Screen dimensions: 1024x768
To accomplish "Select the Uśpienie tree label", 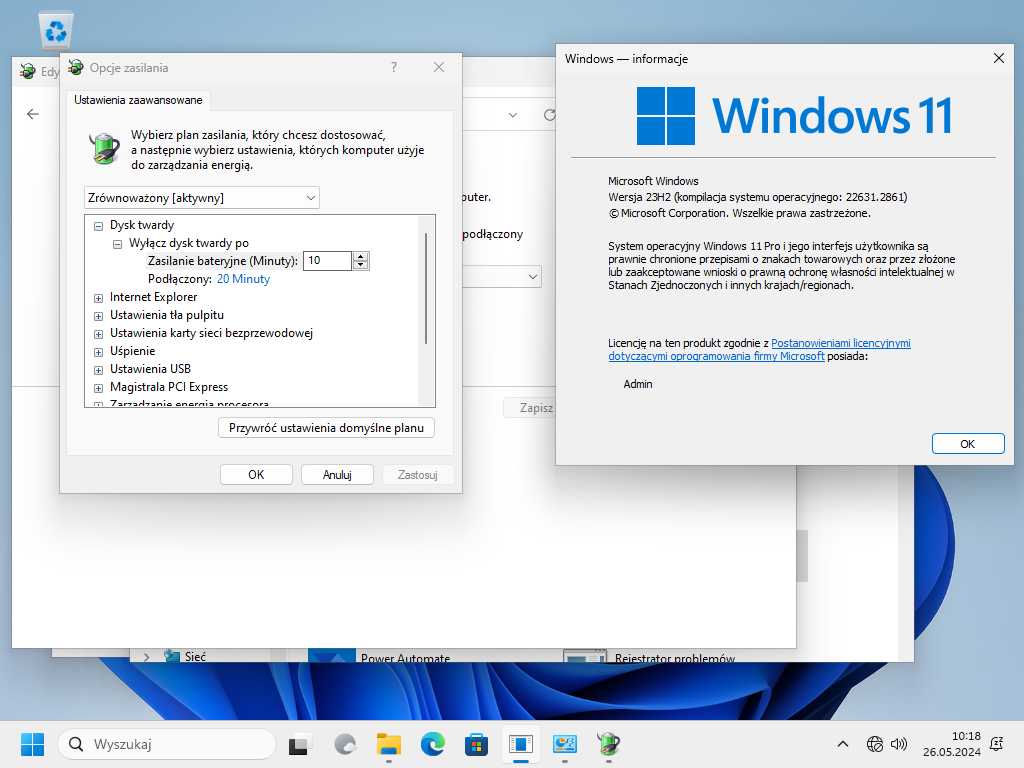I will (x=133, y=351).
